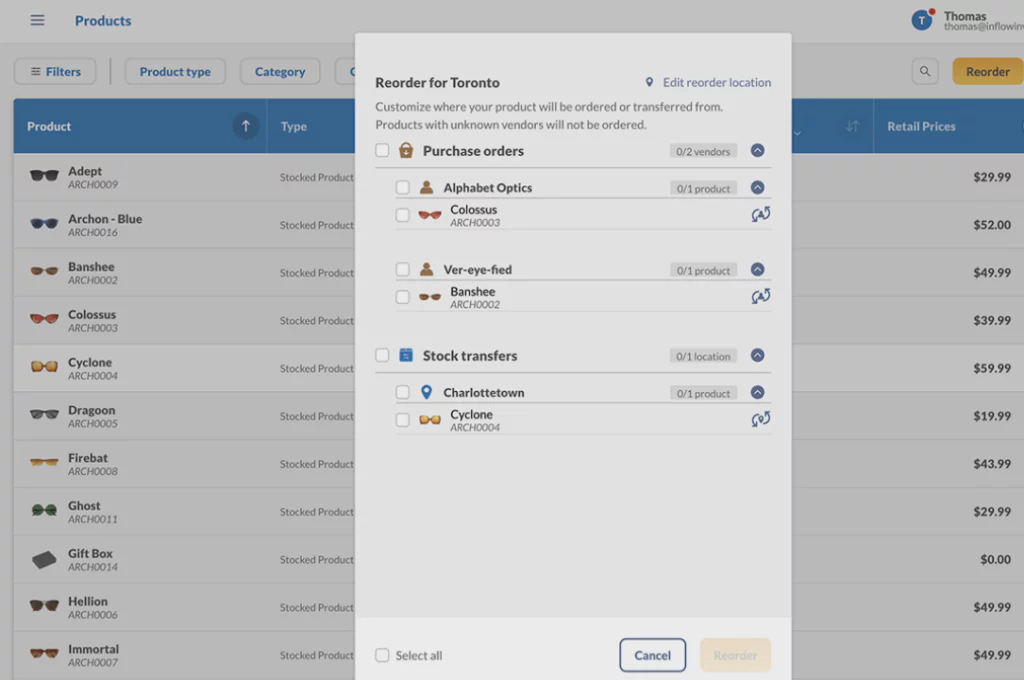Click Edit reorder location link

pyautogui.click(x=708, y=83)
